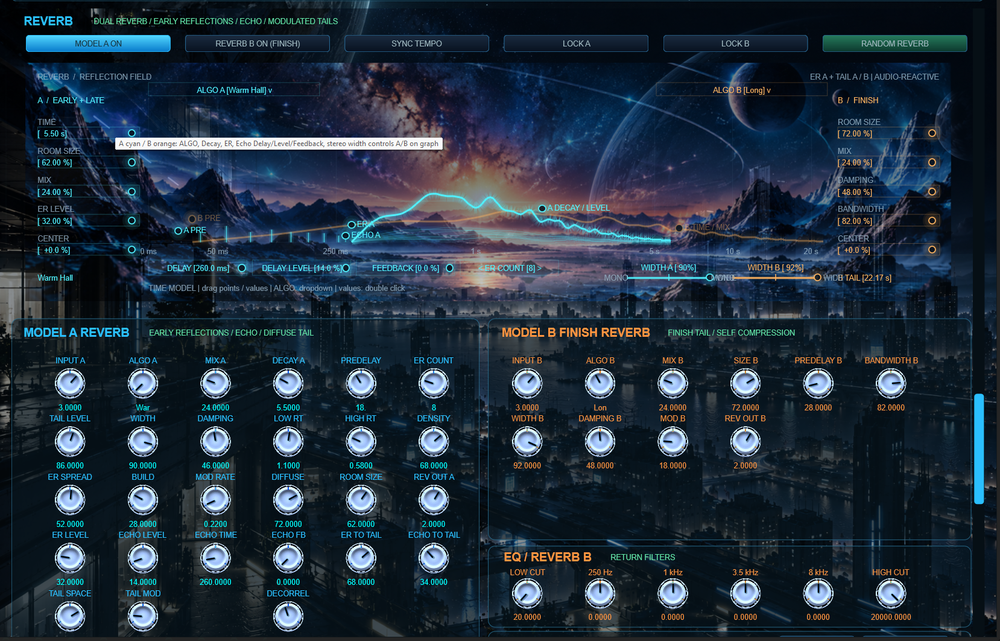The image size is (1000, 641).
Task: Click the WIDTH A [90%] slider handle
Action: (x=709, y=277)
